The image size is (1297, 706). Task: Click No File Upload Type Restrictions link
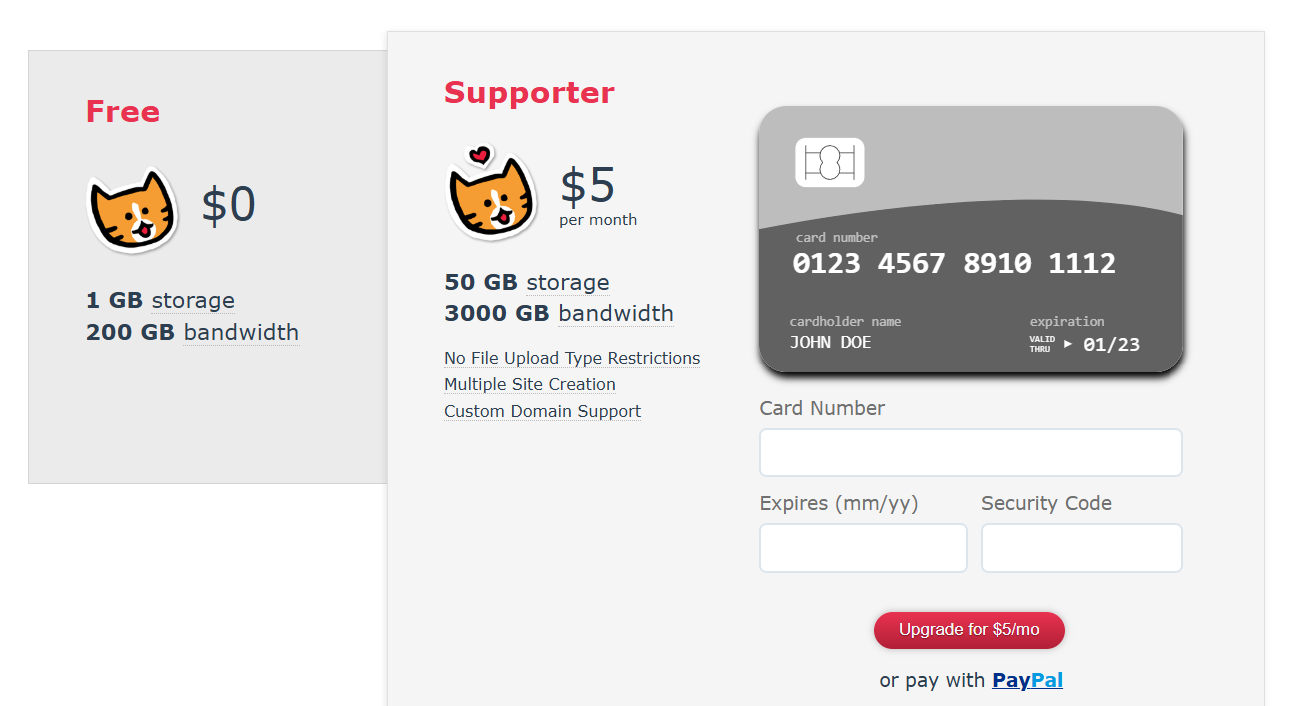[572, 358]
